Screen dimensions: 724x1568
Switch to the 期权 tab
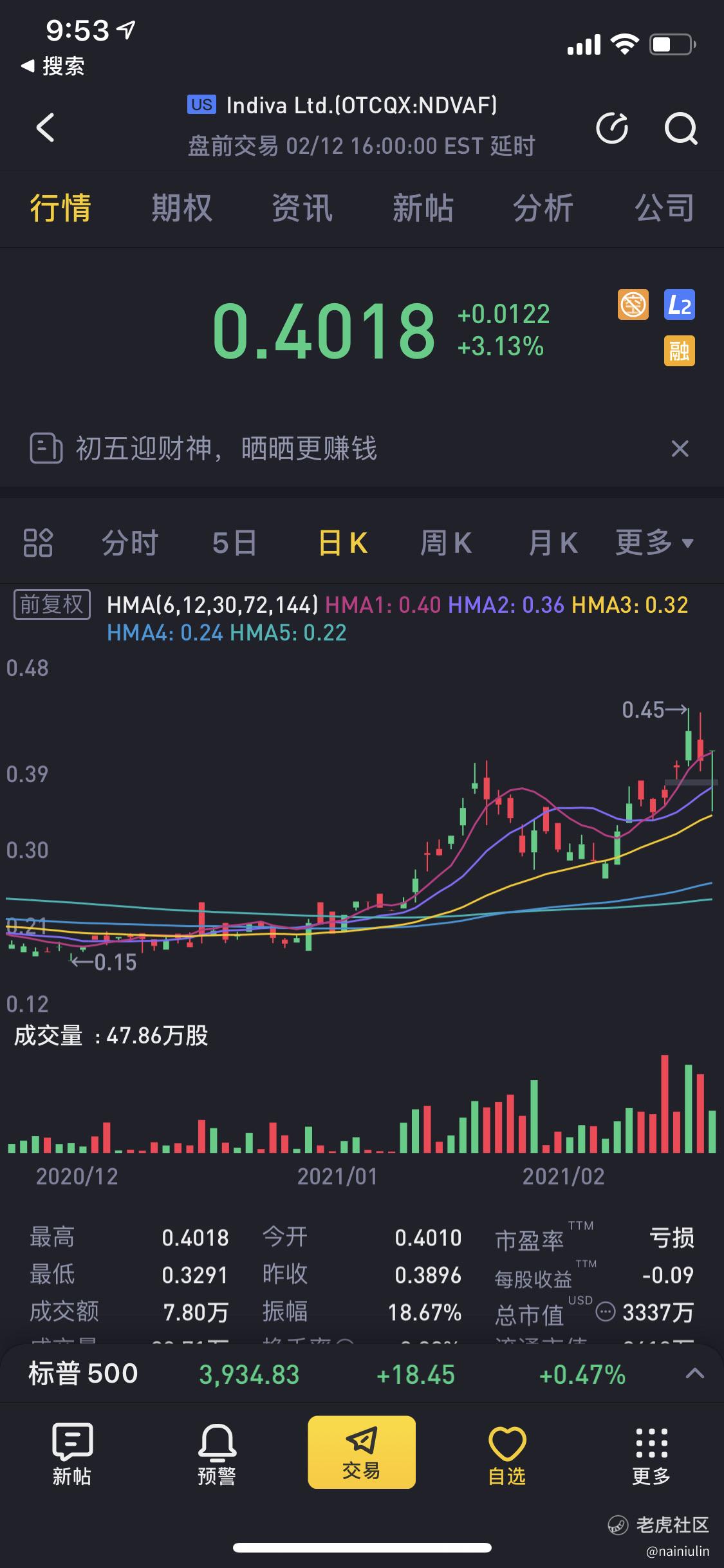click(x=181, y=208)
